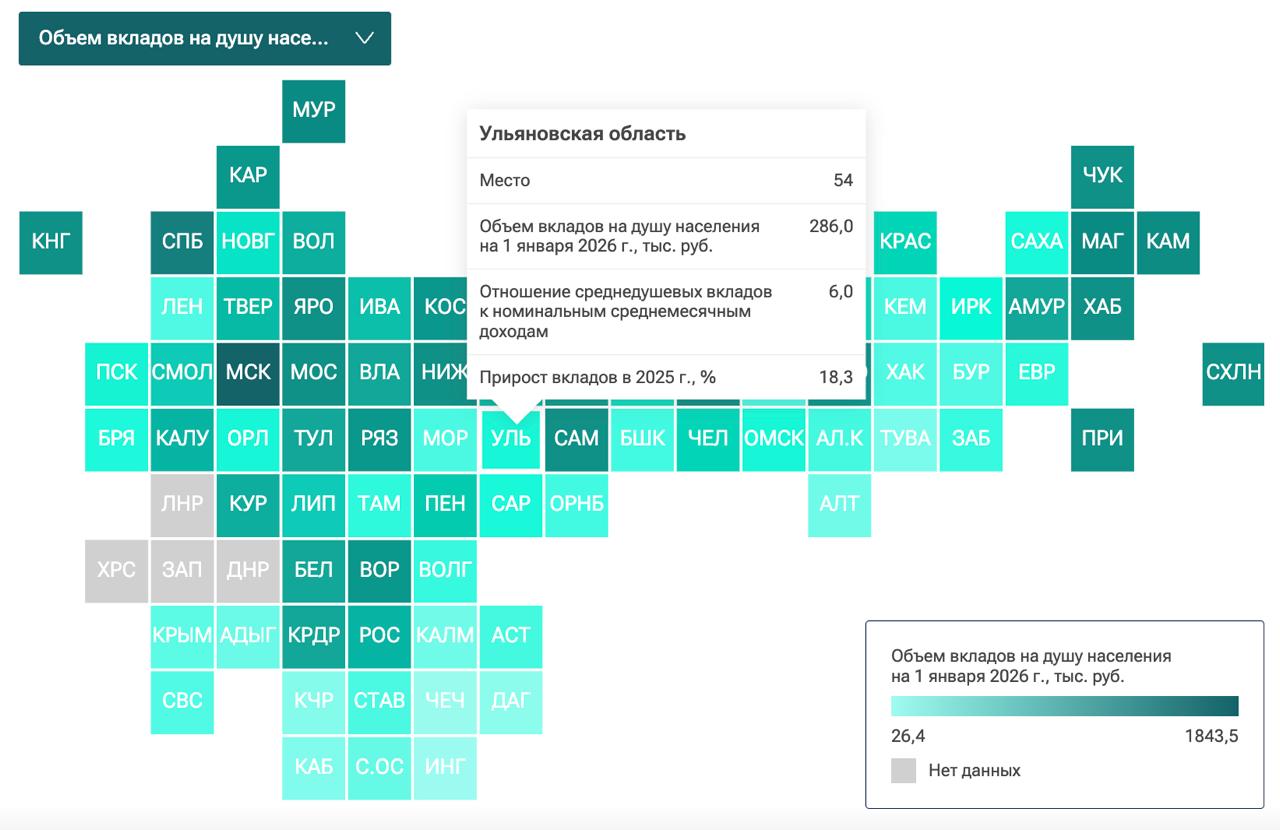Viewport: 1280px width, 830px height.
Task: Select the ТУВА region tile
Action: 905,438
